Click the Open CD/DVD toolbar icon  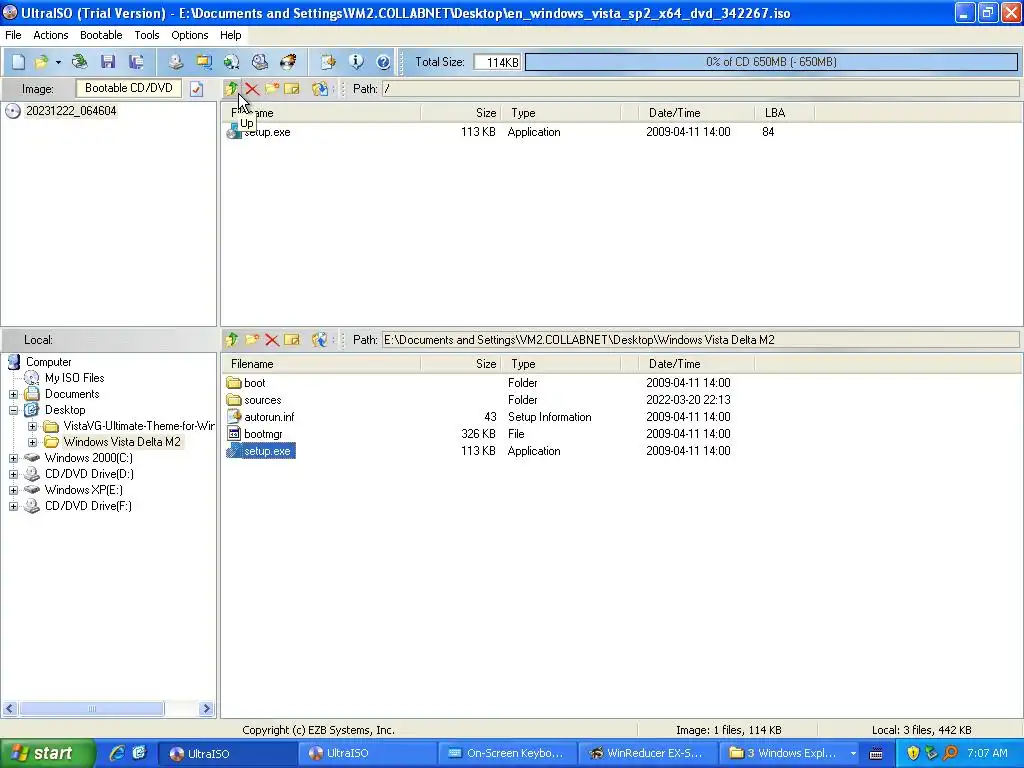pyautogui.click(x=80, y=62)
